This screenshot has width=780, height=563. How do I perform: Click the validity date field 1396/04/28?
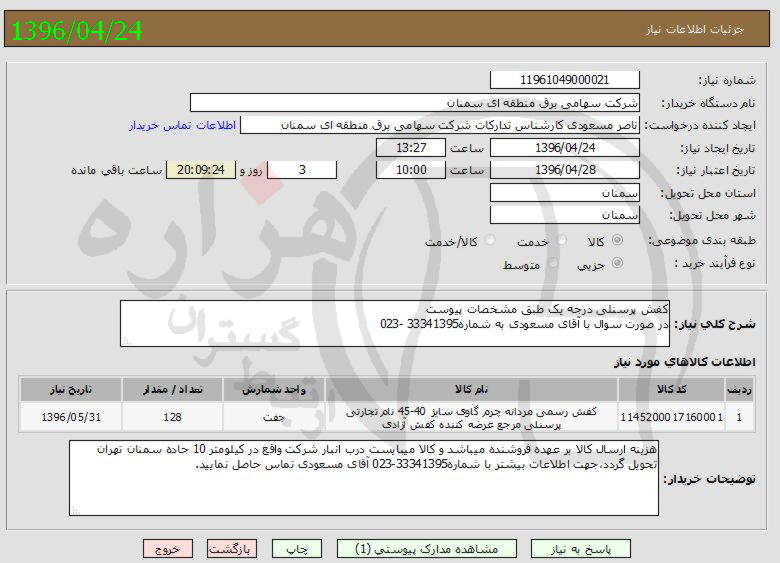pos(565,170)
